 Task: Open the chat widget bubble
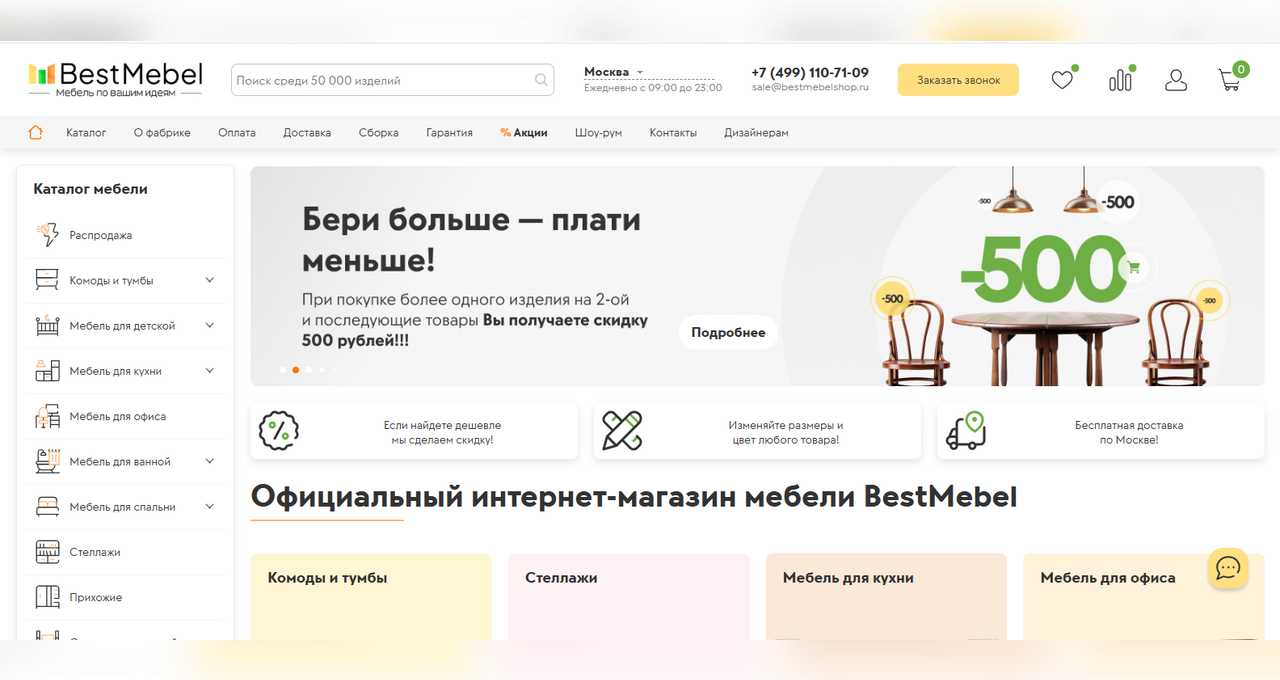1227,568
